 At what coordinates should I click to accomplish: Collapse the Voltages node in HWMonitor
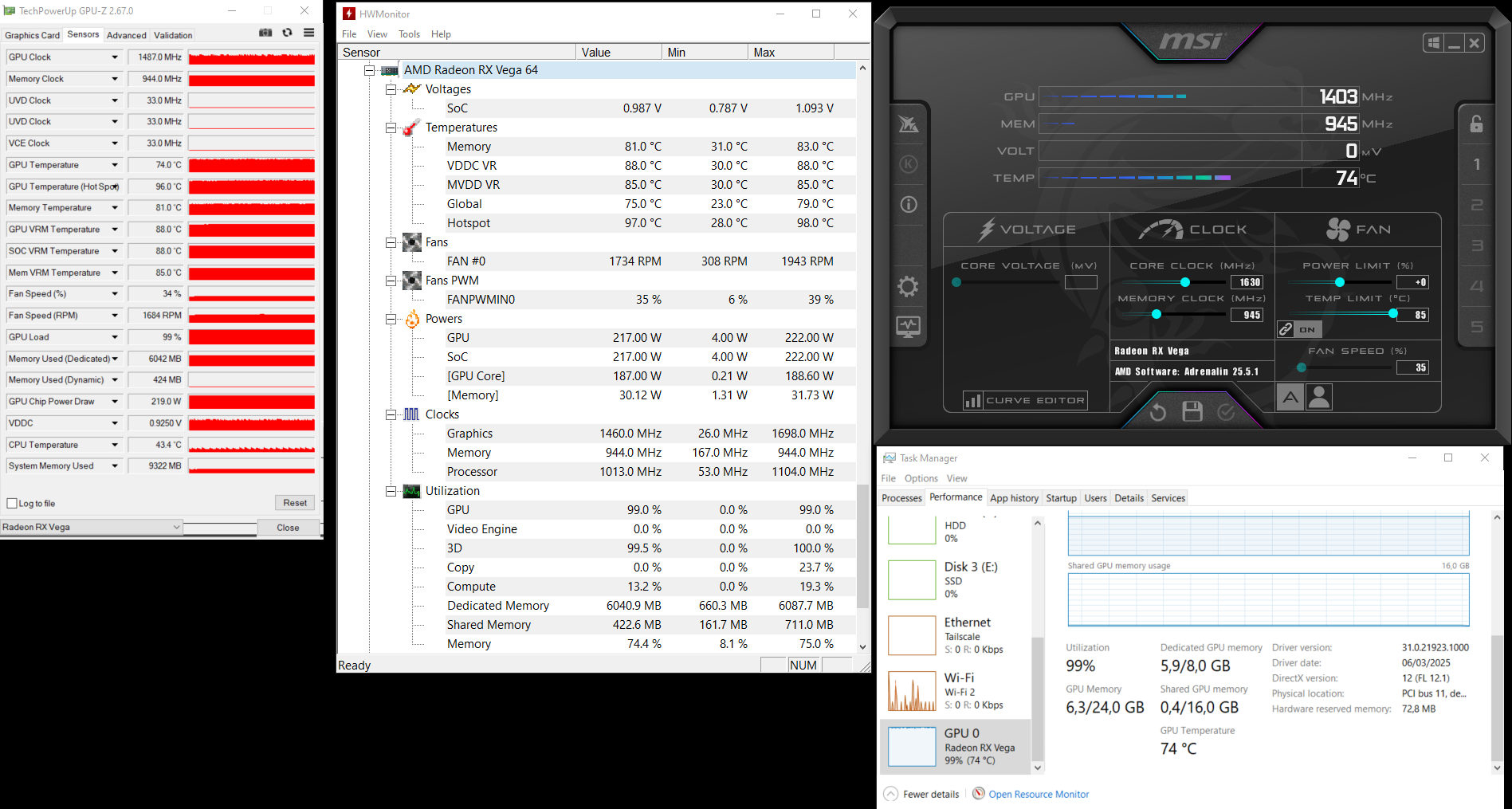(391, 89)
